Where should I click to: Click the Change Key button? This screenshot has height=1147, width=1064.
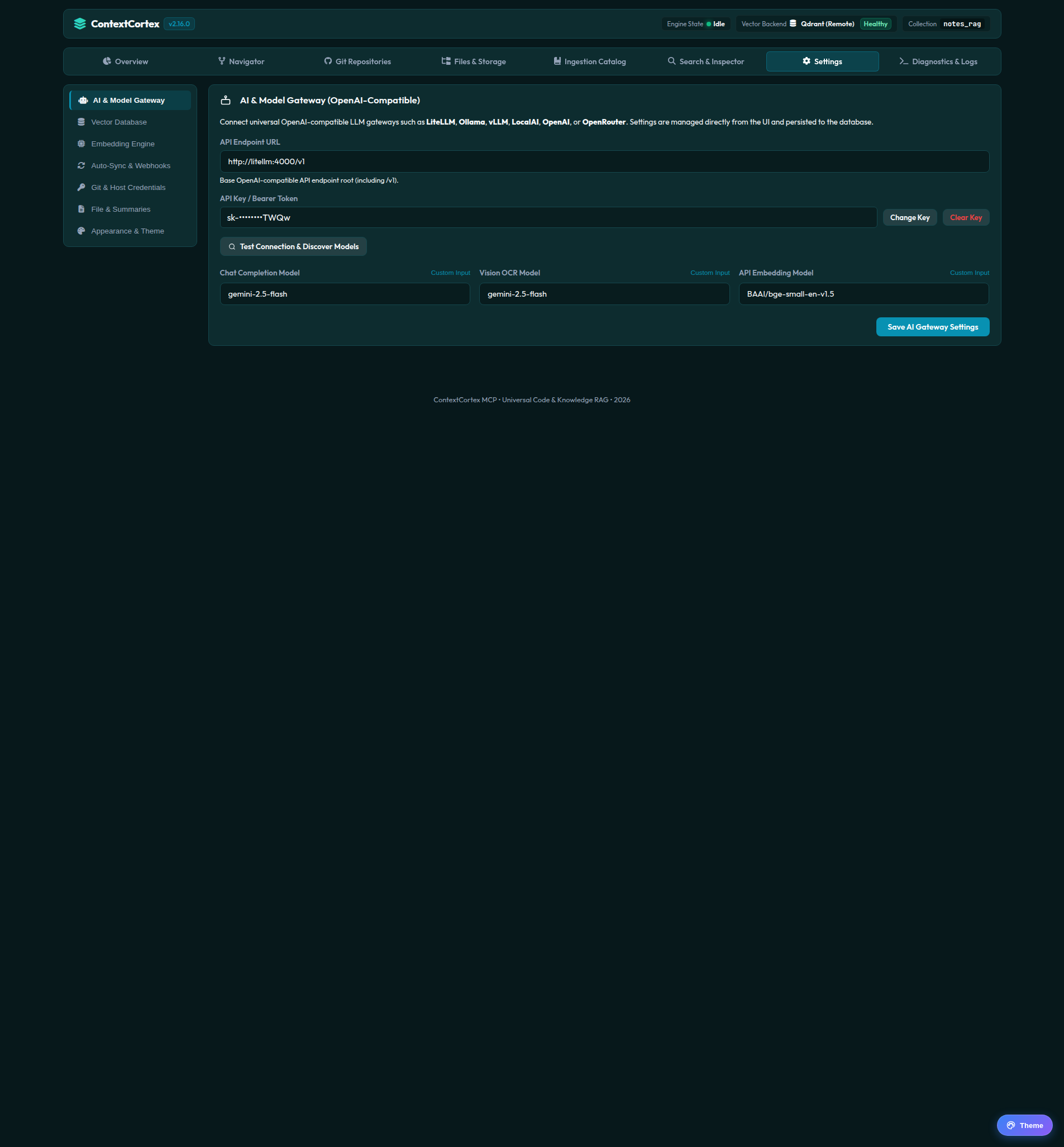(x=910, y=218)
